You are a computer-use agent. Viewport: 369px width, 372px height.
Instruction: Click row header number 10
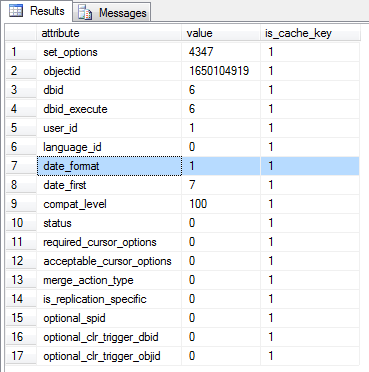coord(21,223)
